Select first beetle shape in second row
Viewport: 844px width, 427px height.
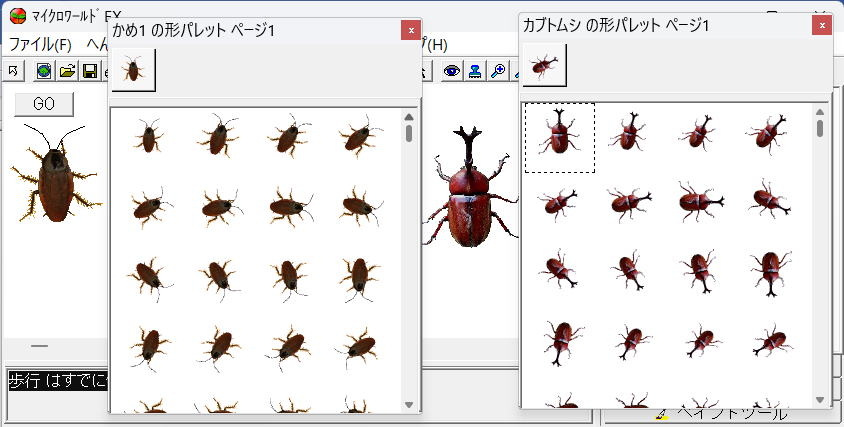[558, 204]
